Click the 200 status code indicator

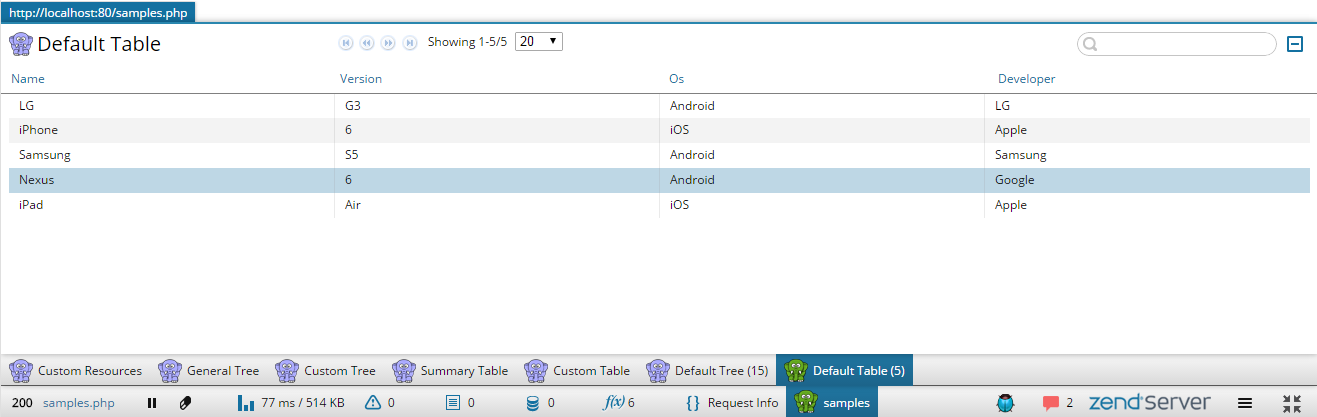click(23, 403)
